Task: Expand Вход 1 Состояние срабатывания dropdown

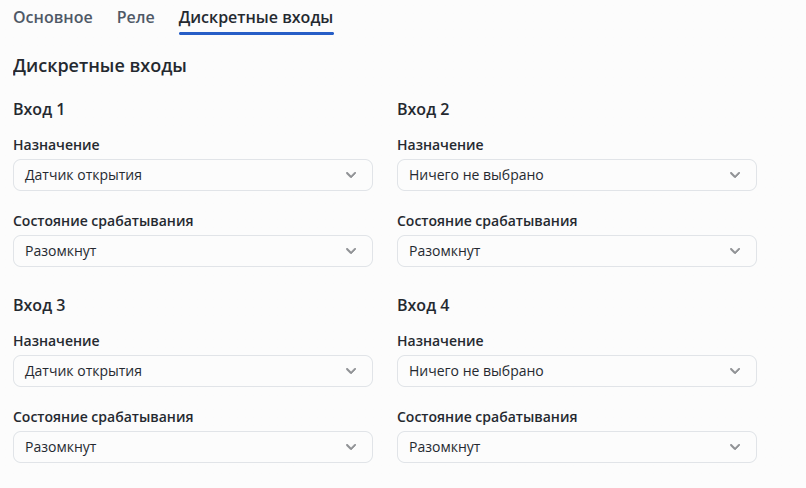Action: (192, 251)
